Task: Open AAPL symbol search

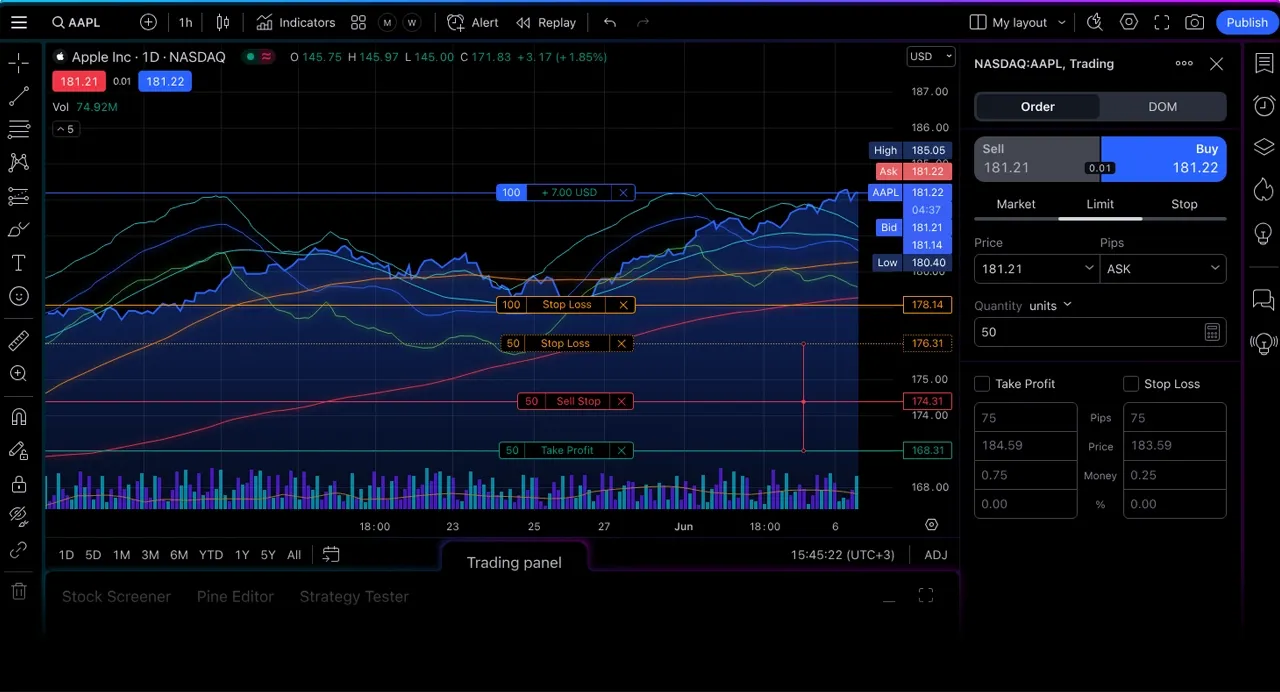Action: click(76, 22)
